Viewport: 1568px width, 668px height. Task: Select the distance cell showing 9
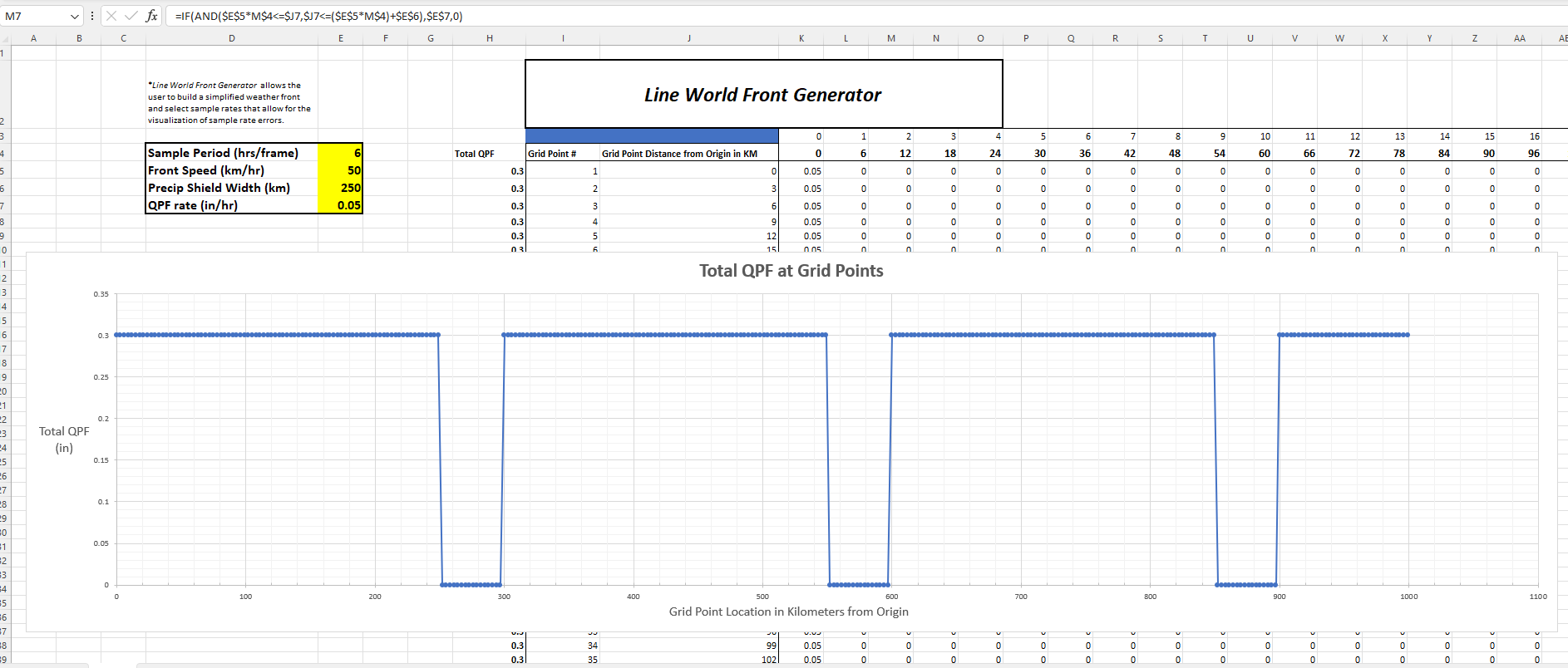click(689, 222)
